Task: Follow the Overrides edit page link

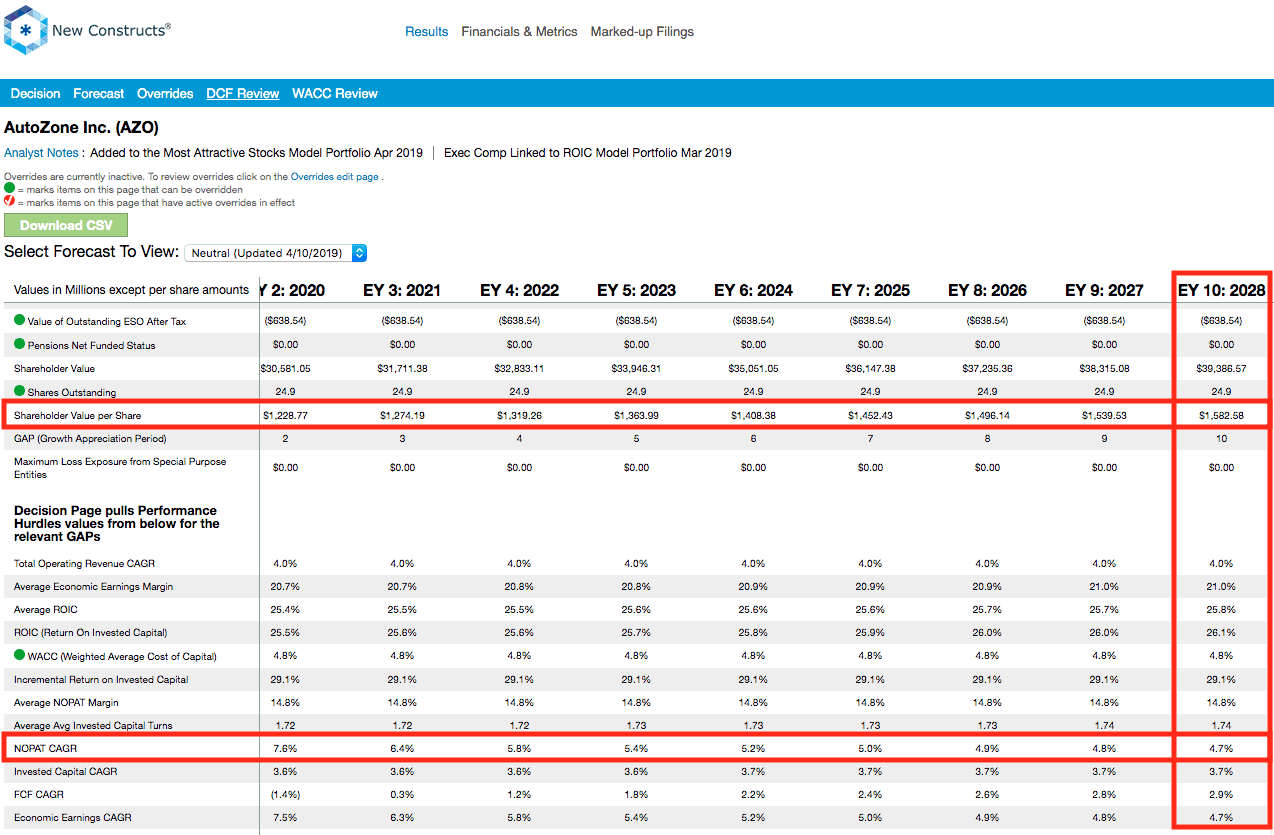Action: pyautogui.click(x=334, y=176)
